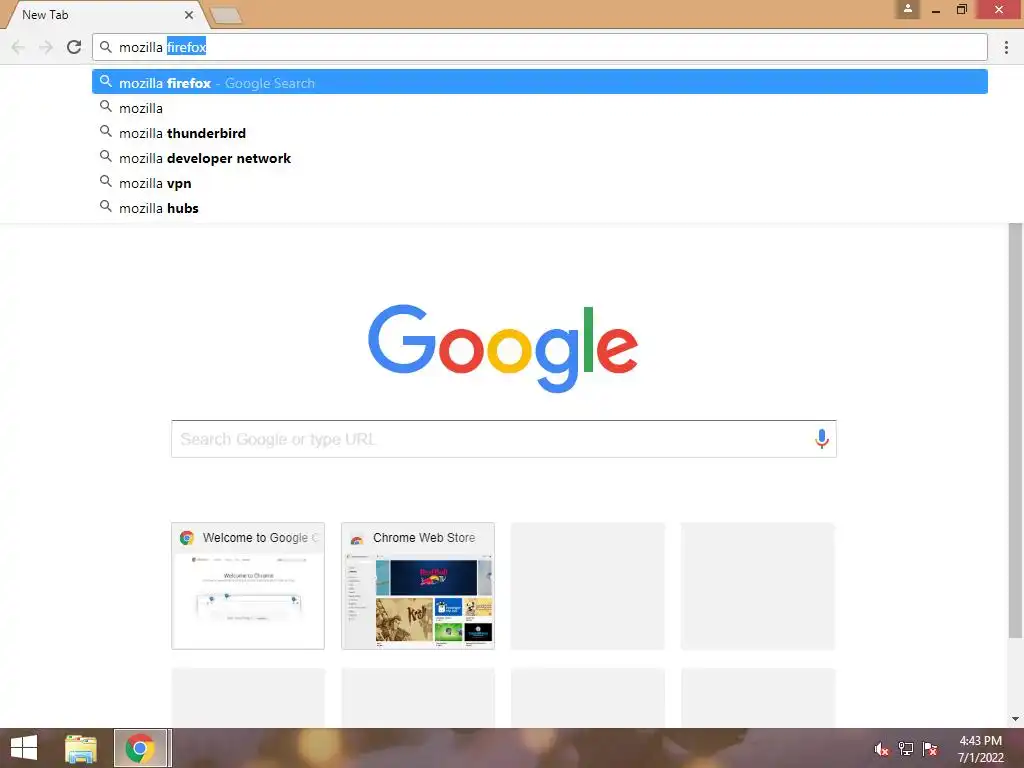Choose the mozilla vpn suggestion
The width and height of the screenshot is (1024, 768).
[539, 183]
